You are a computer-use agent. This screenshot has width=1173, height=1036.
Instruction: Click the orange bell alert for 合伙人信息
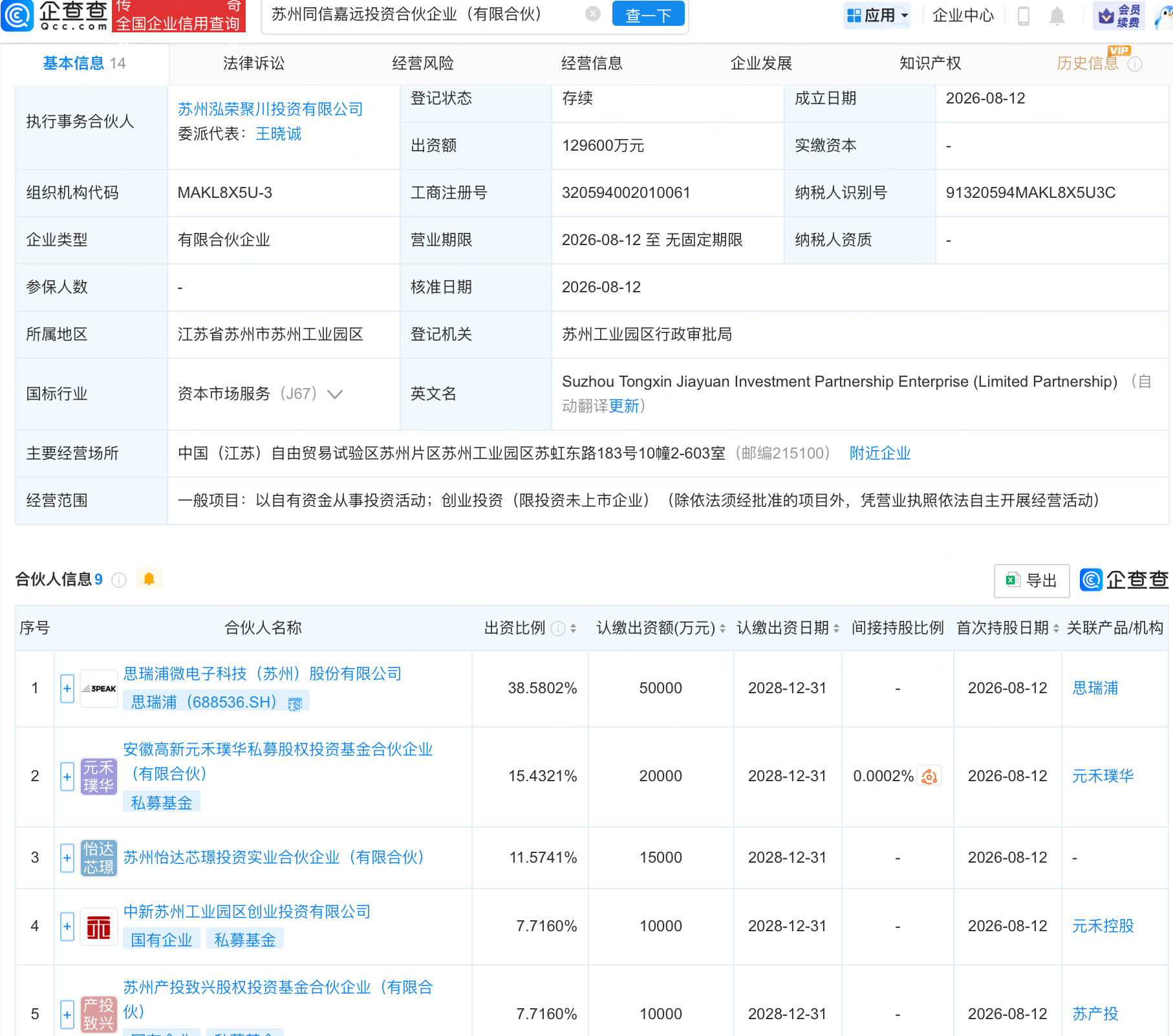[x=149, y=579]
